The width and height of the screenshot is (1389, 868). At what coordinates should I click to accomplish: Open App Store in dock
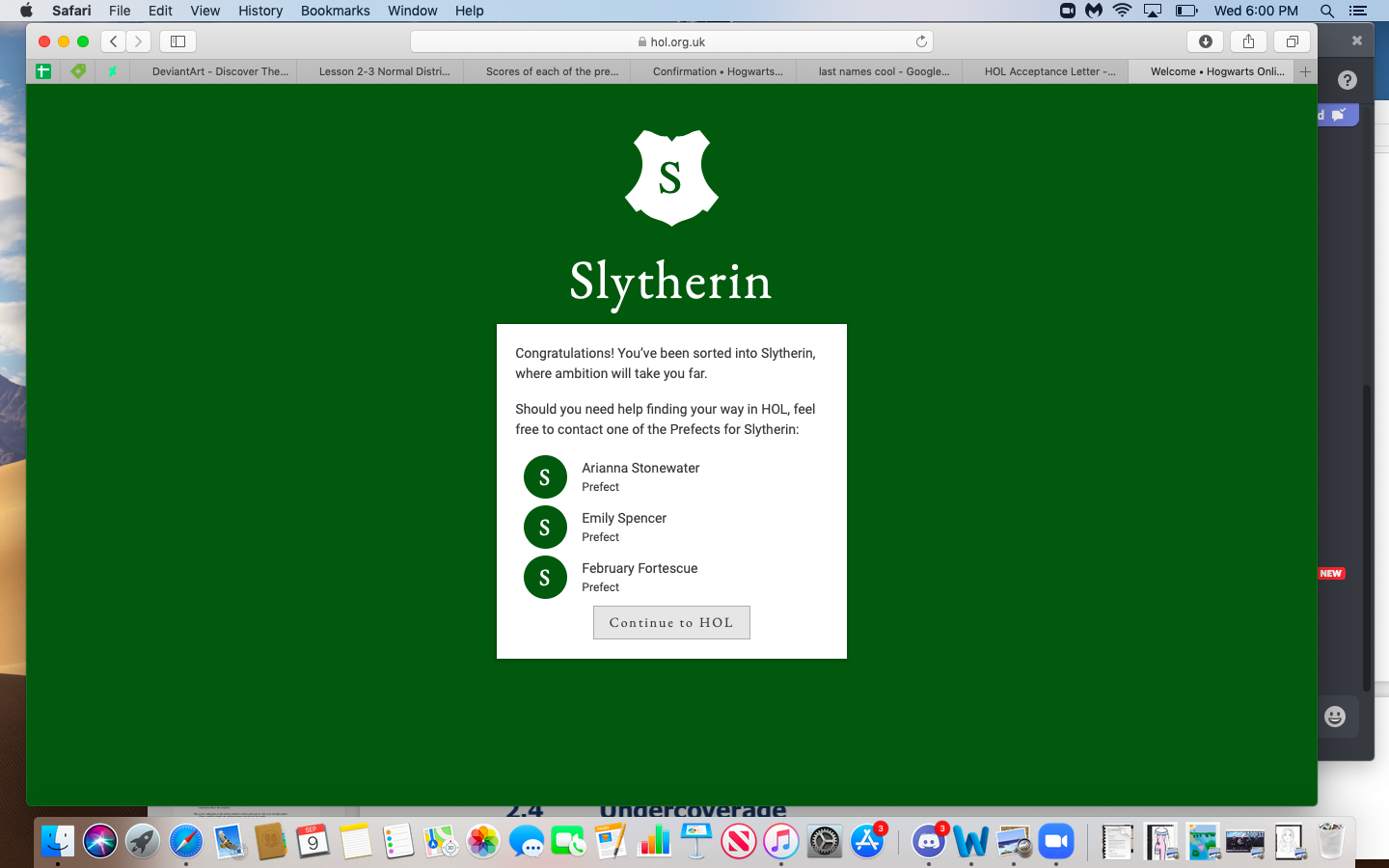click(x=867, y=841)
